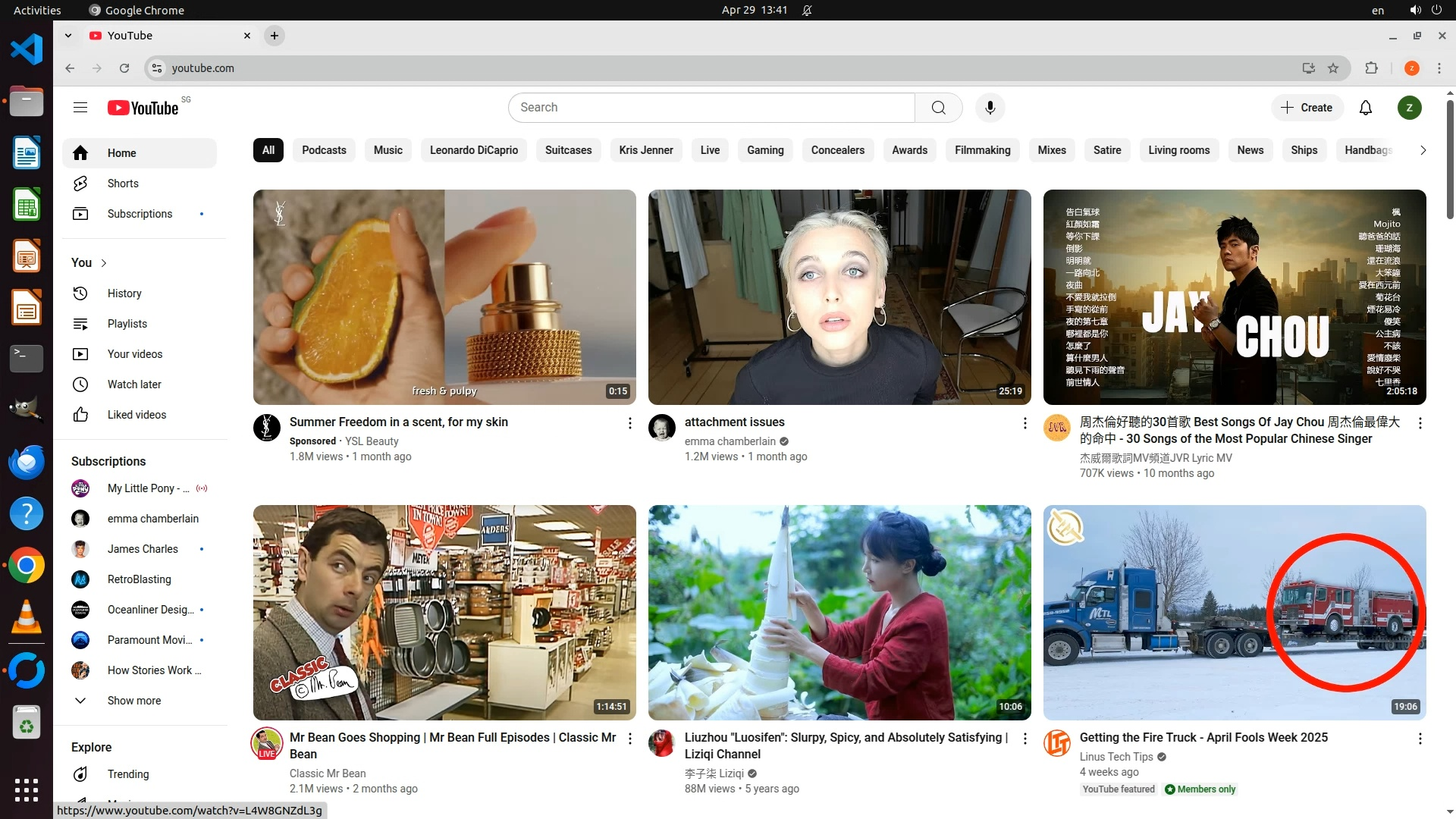Go to Liked videos
The image size is (1456, 819).
[x=136, y=415]
